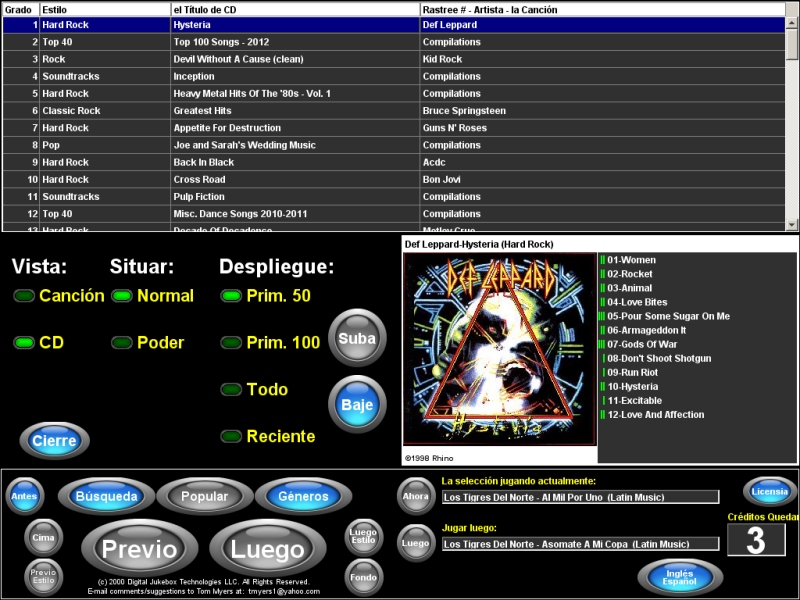The height and width of the screenshot is (600, 800).
Task: Click the CD list scrollbar thumb
Action: pyautogui.click(x=792, y=44)
